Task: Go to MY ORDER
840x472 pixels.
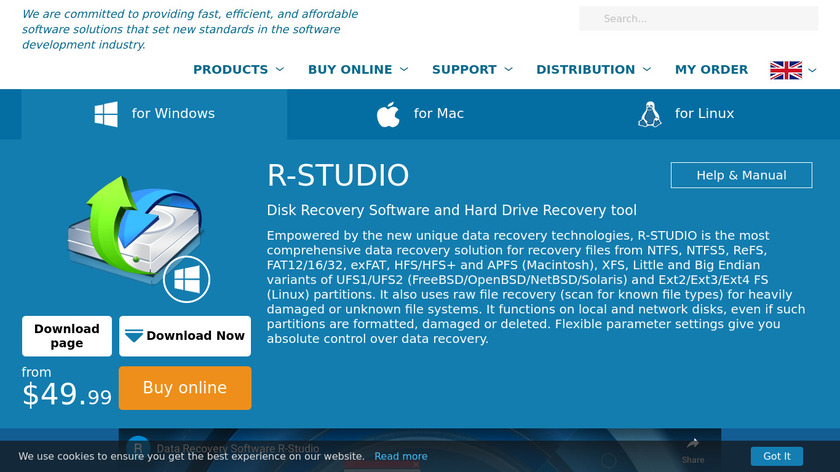Action: pyautogui.click(x=711, y=70)
